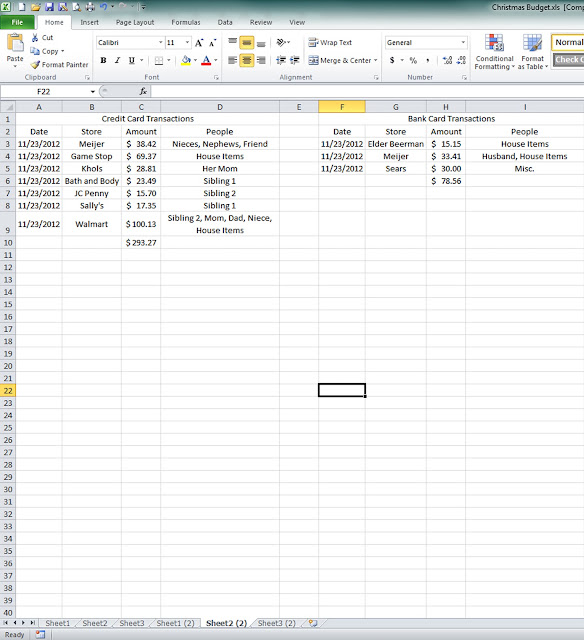Open the Borders icon
This screenshot has height=640, width=584.
159,61
